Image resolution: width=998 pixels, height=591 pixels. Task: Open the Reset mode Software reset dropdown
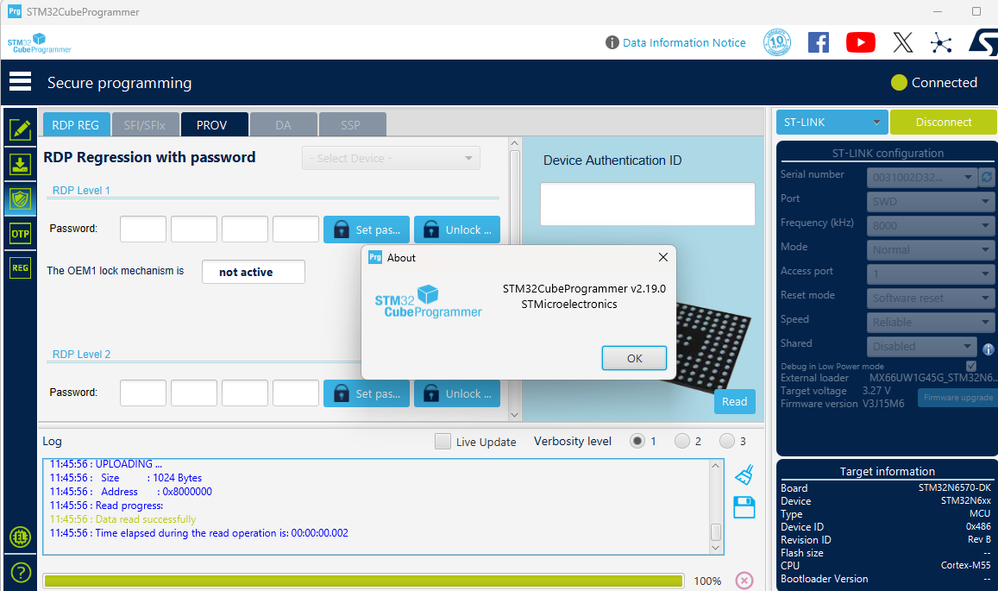coord(931,298)
